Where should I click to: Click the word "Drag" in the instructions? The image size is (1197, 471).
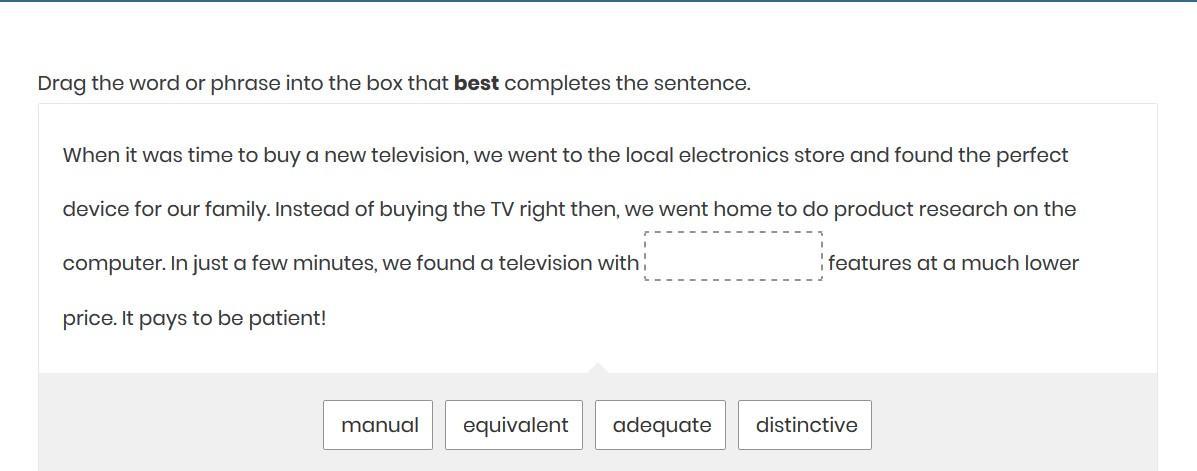[x=62, y=84]
